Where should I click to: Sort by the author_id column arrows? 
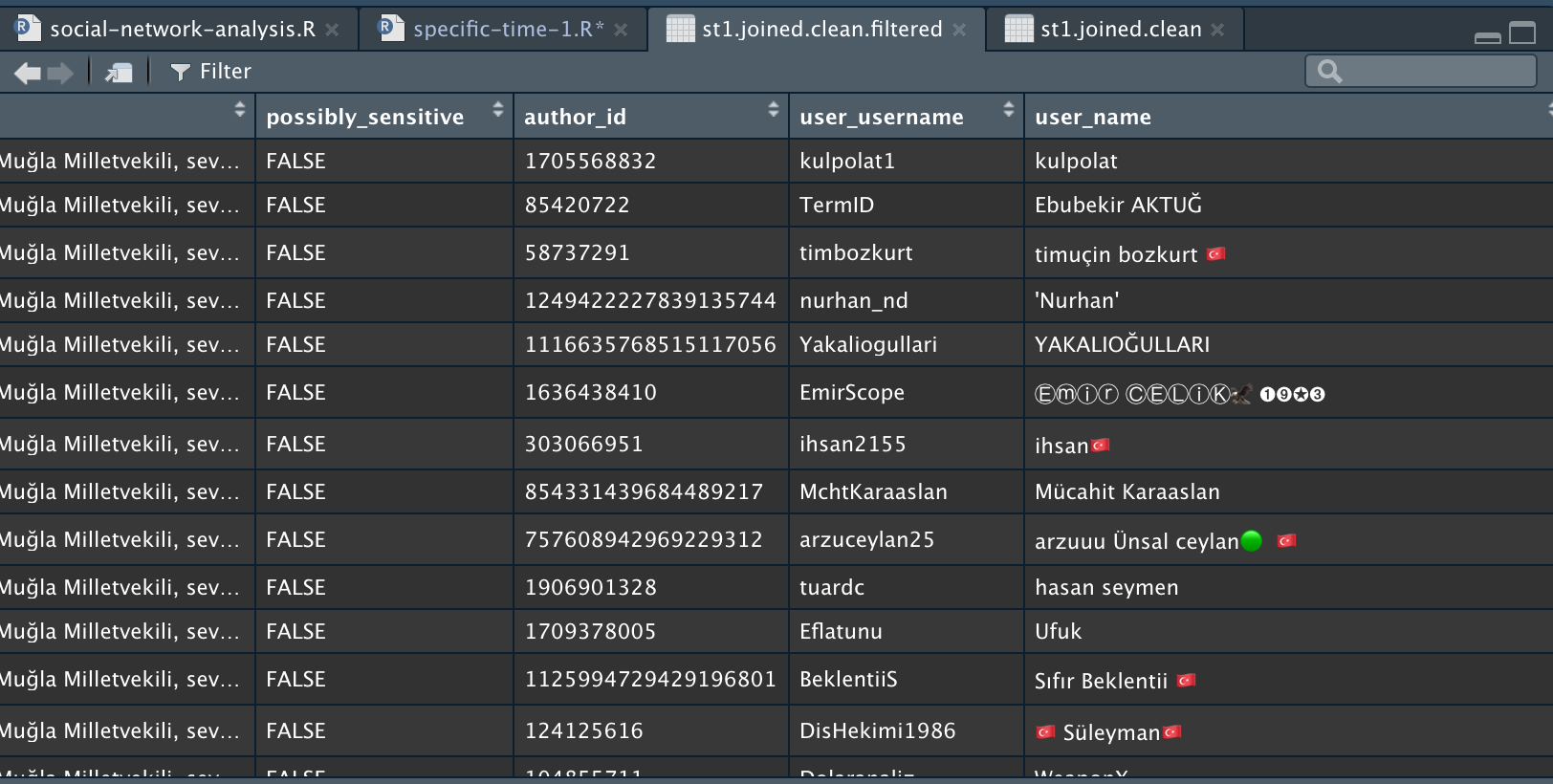pos(773,110)
